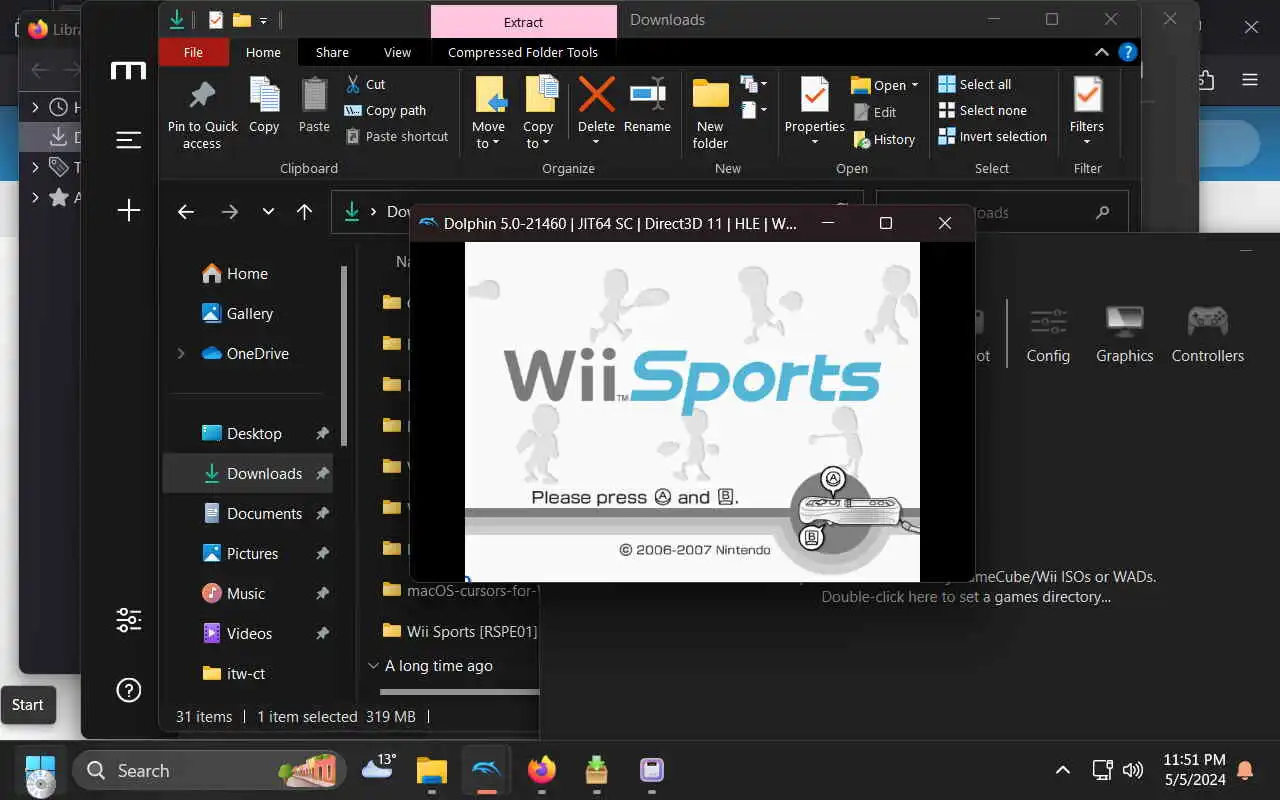Click History in the Open group
Image resolution: width=1280 pixels, height=800 pixels.
tap(884, 139)
